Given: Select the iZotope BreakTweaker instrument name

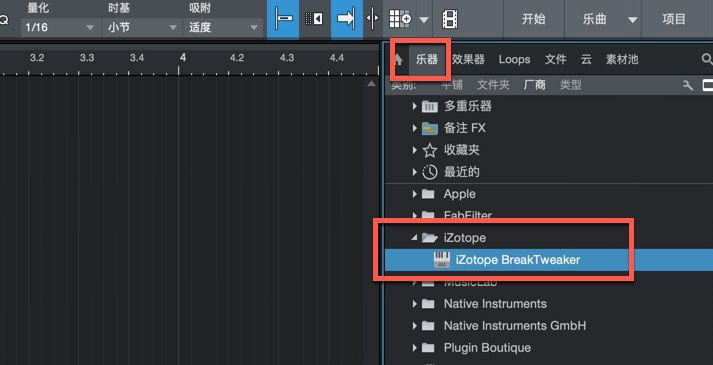Looking at the screenshot, I should pos(517,260).
